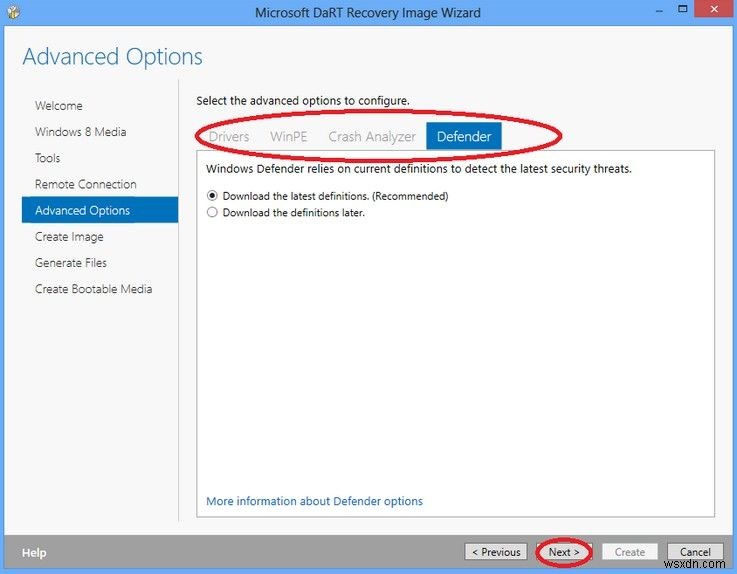The width and height of the screenshot is (737, 574).
Task: Go to the Create Image step
Action: [x=69, y=237]
